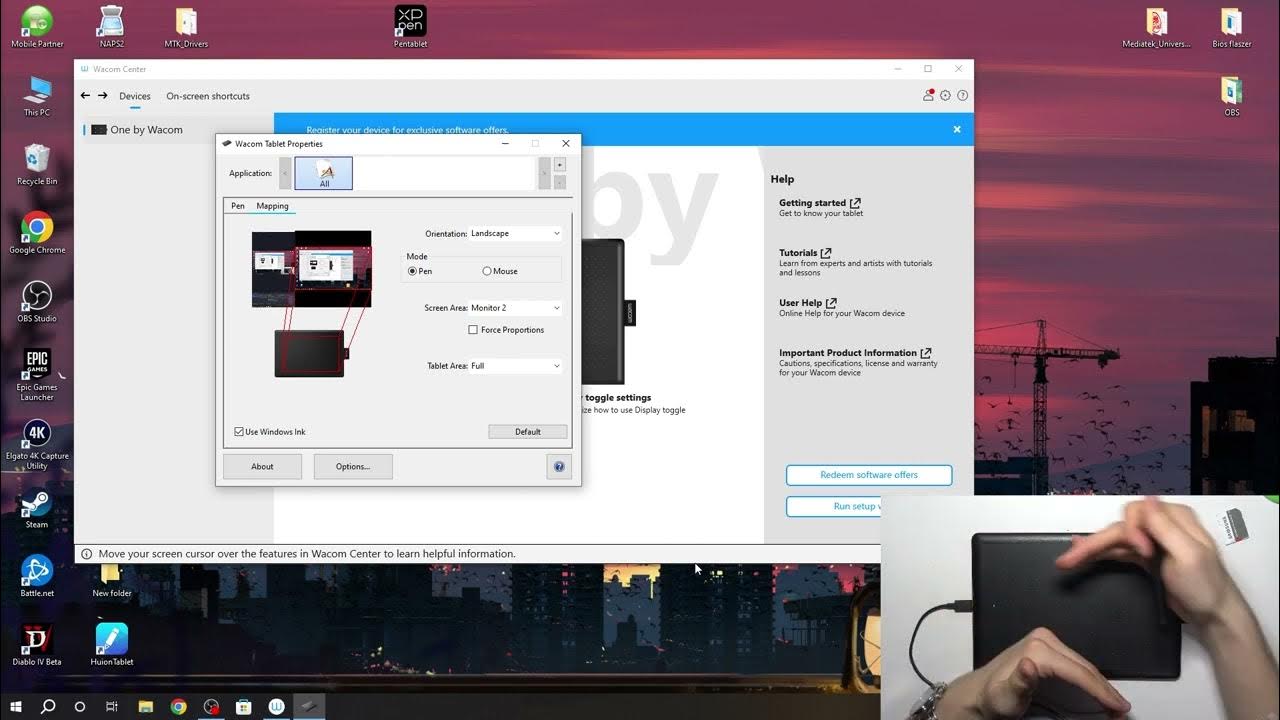Remove application with the minus button
Viewport: 1280px width, 720px height.
pos(560,182)
